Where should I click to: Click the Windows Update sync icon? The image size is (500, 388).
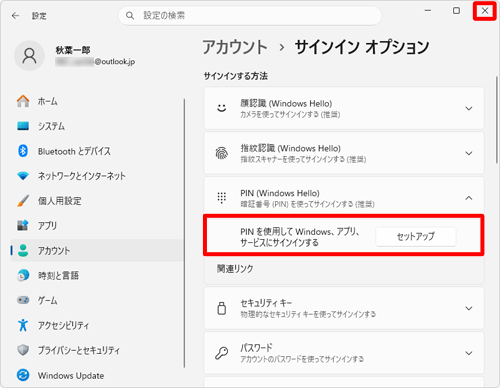[23, 375]
